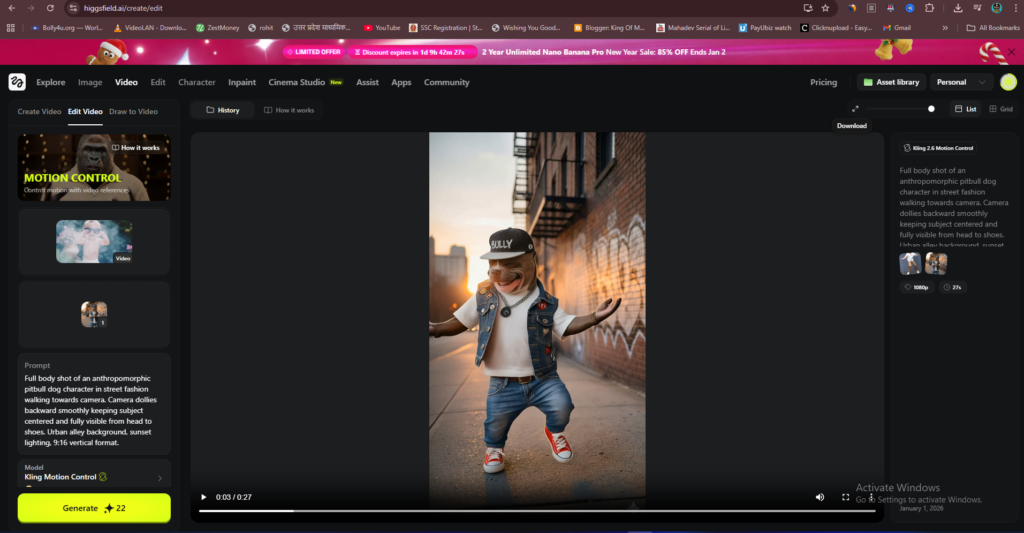This screenshot has width=1024, height=533.
Task: Expand the Personal workspace dropdown
Action: click(960, 82)
